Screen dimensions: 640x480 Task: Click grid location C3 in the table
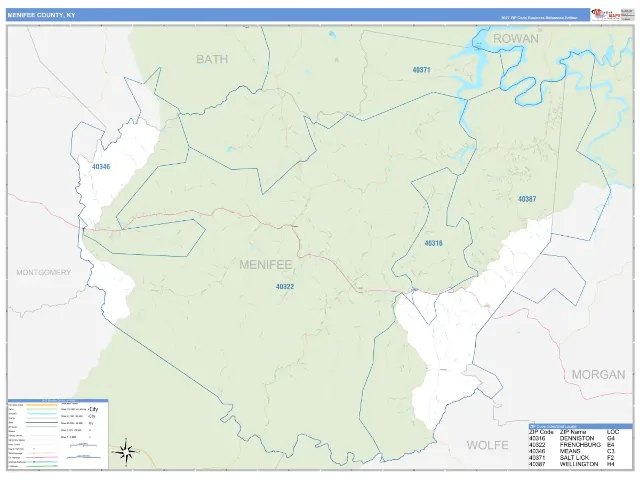[611, 451]
